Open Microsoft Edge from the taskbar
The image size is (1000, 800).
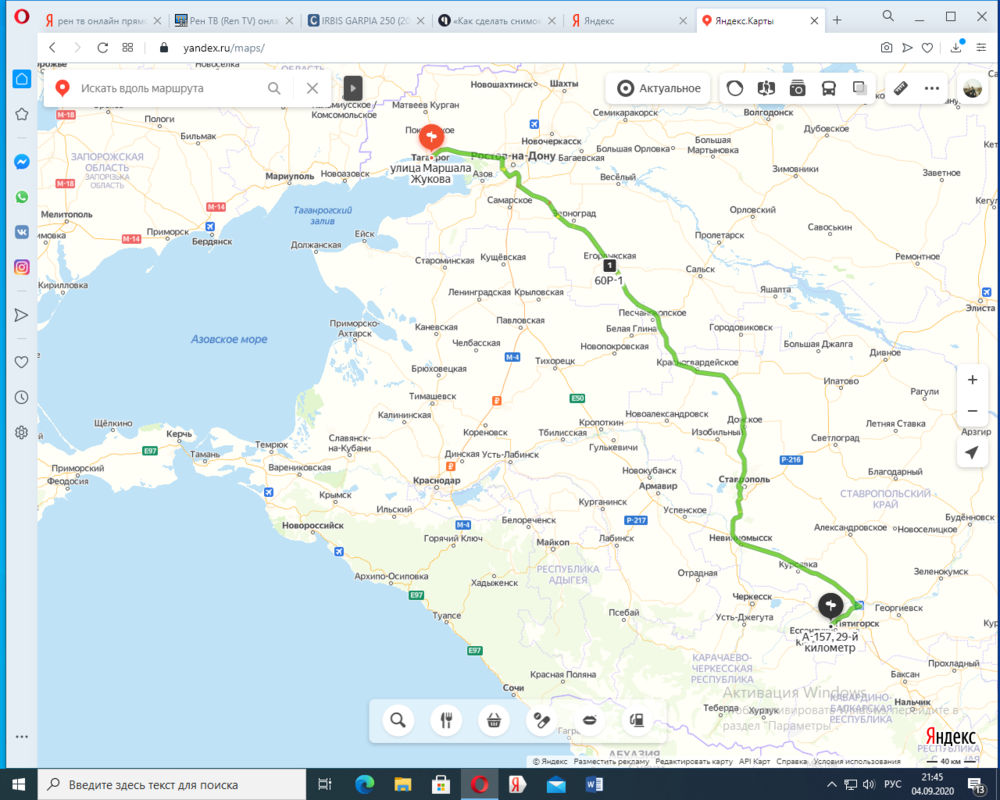click(364, 785)
